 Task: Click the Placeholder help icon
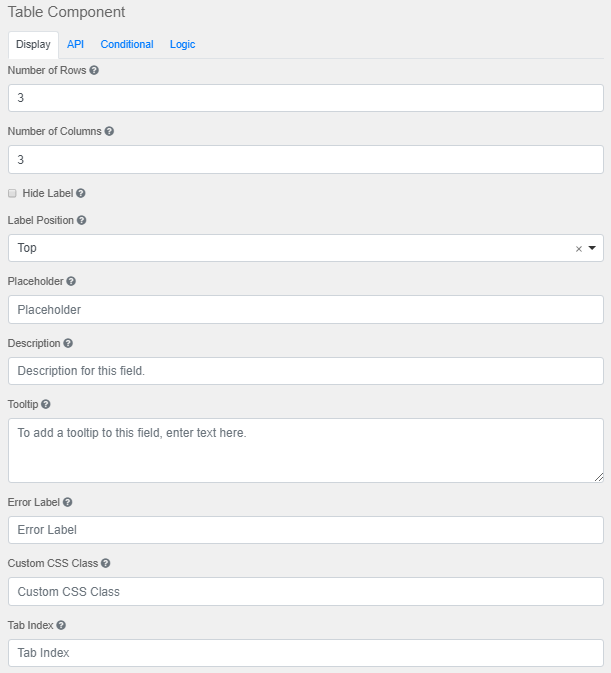pyautogui.click(x=71, y=282)
